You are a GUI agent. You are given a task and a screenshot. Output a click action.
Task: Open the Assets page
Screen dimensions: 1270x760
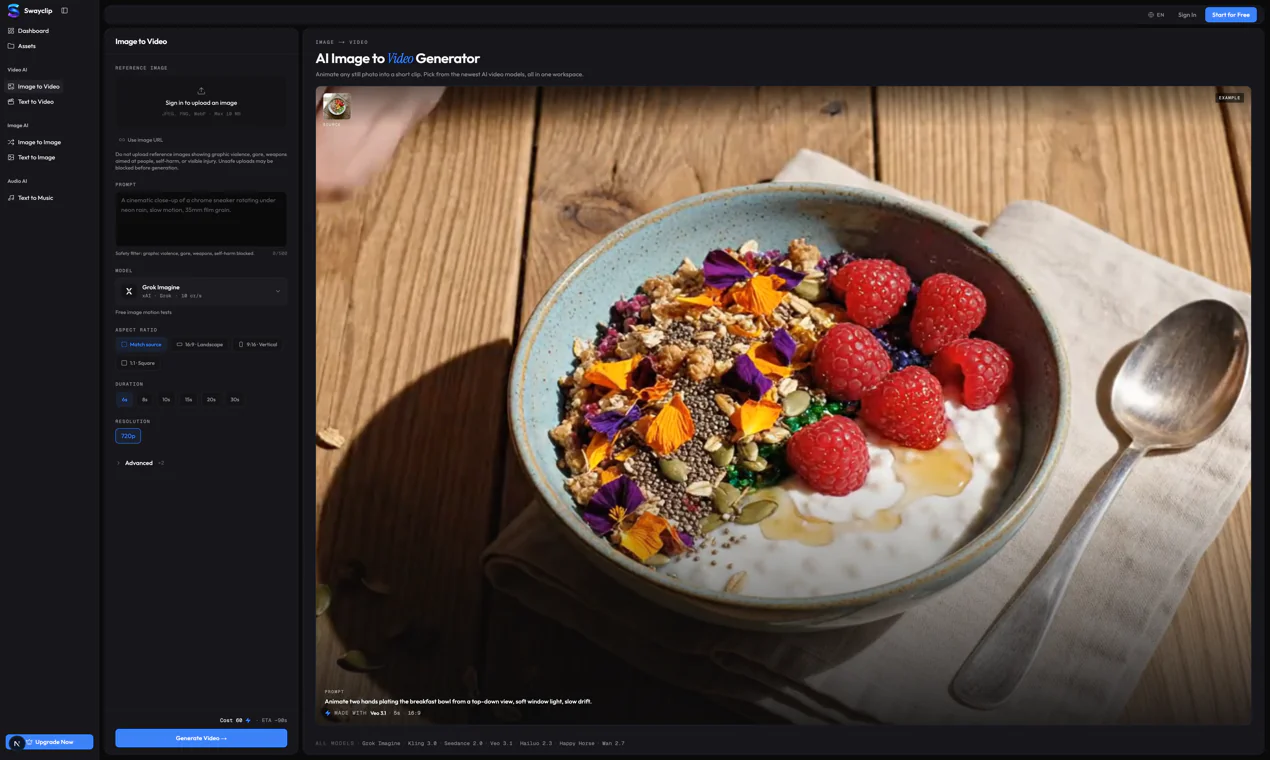click(x=27, y=46)
